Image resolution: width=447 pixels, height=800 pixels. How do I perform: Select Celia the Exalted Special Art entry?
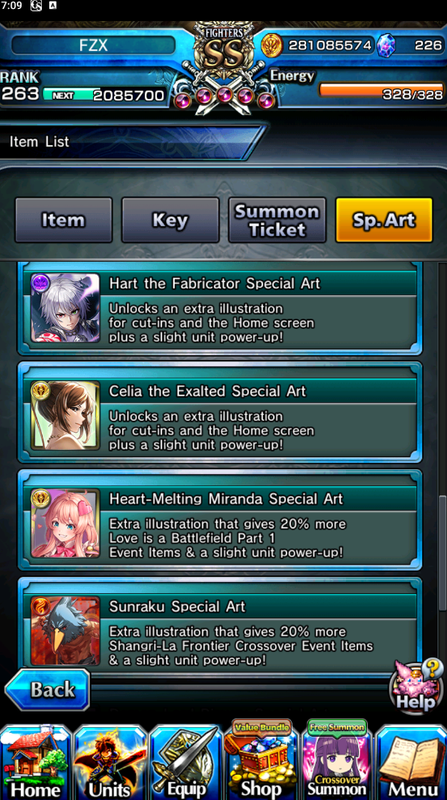click(x=220, y=412)
